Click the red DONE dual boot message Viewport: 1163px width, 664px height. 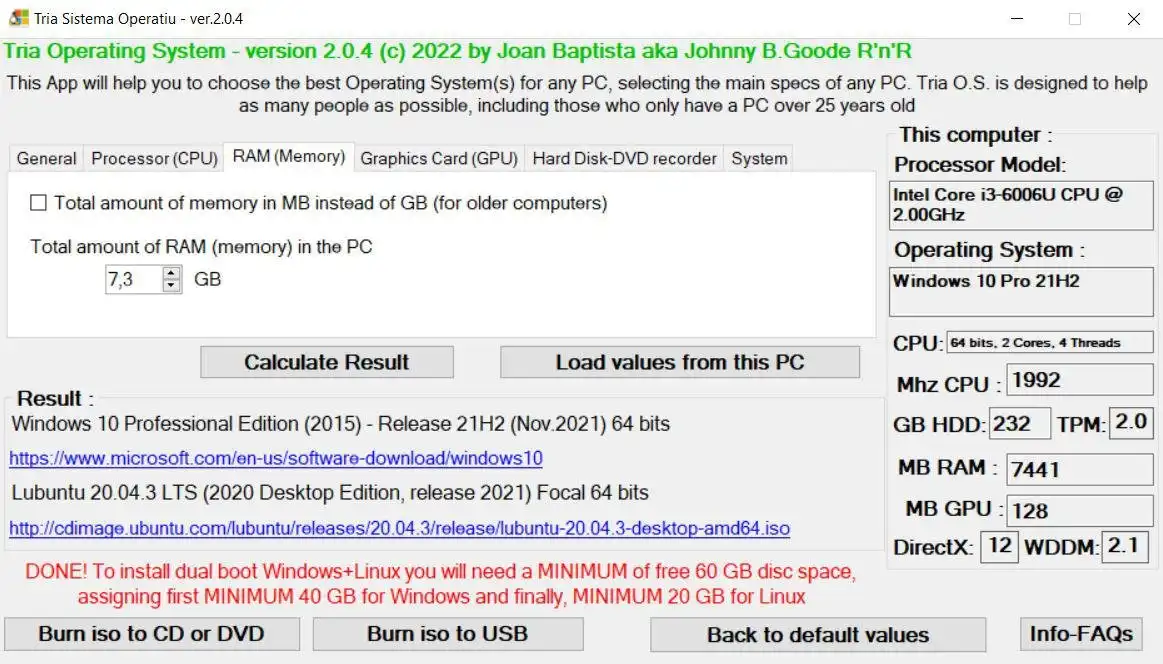click(x=441, y=584)
